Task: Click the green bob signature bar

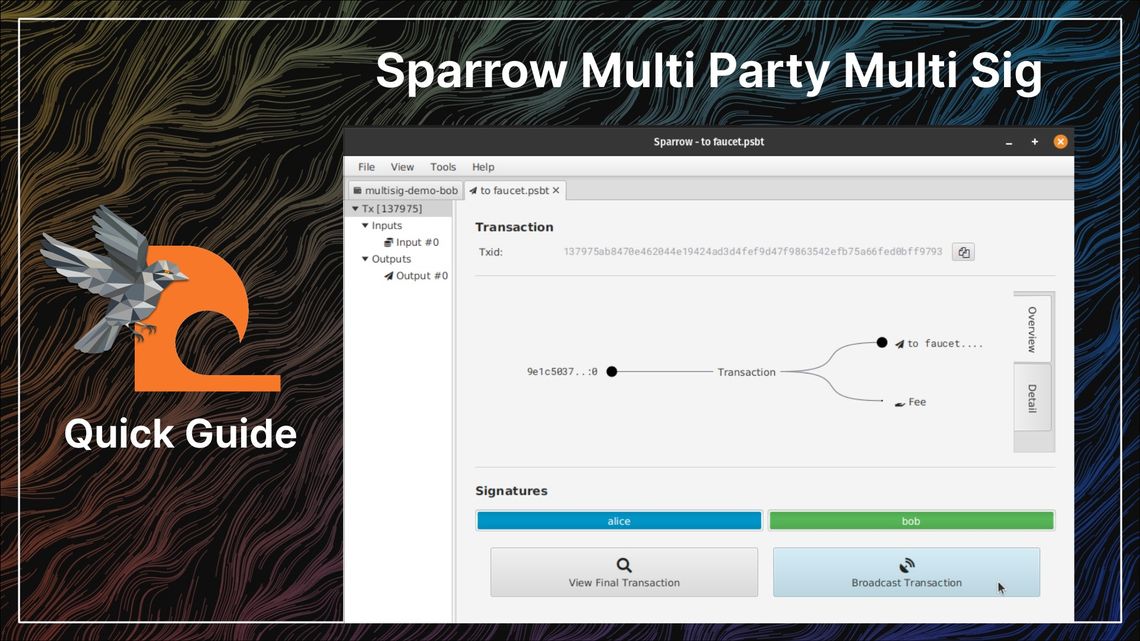Action: click(911, 521)
